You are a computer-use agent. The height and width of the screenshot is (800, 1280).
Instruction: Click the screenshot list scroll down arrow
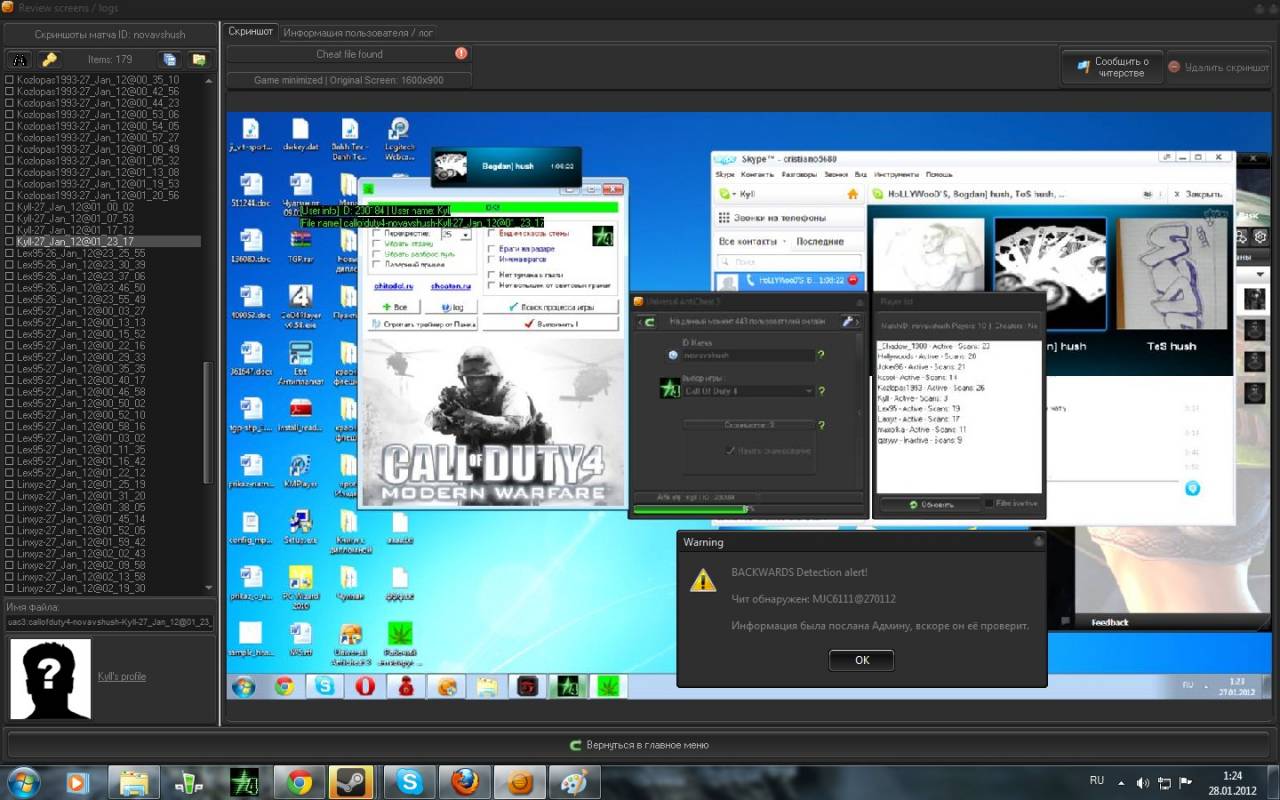[208, 589]
